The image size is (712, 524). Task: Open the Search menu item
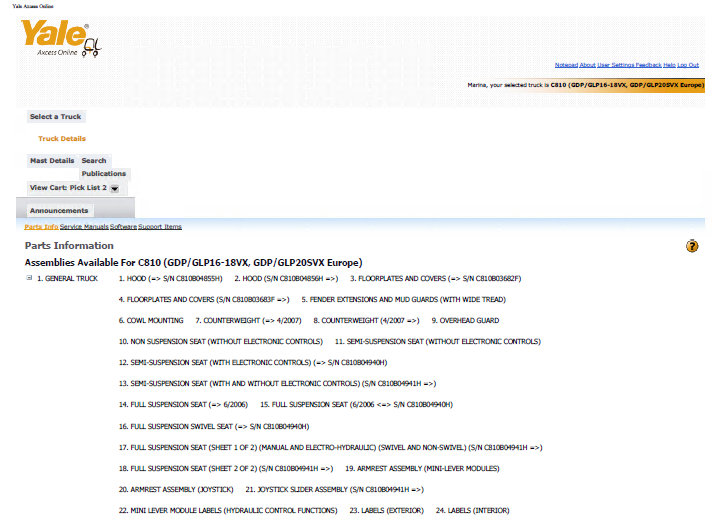click(94, 161)
